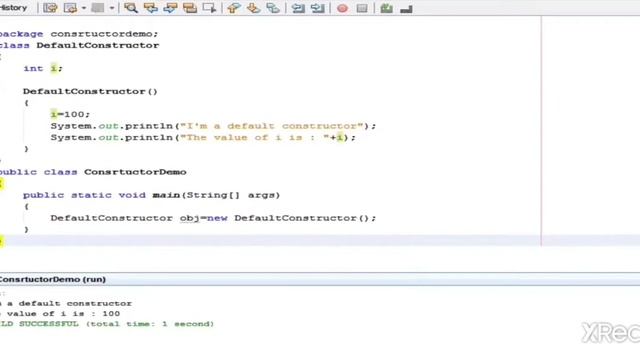Click the Find Selection magnifier icon

[x=131, y=8]
